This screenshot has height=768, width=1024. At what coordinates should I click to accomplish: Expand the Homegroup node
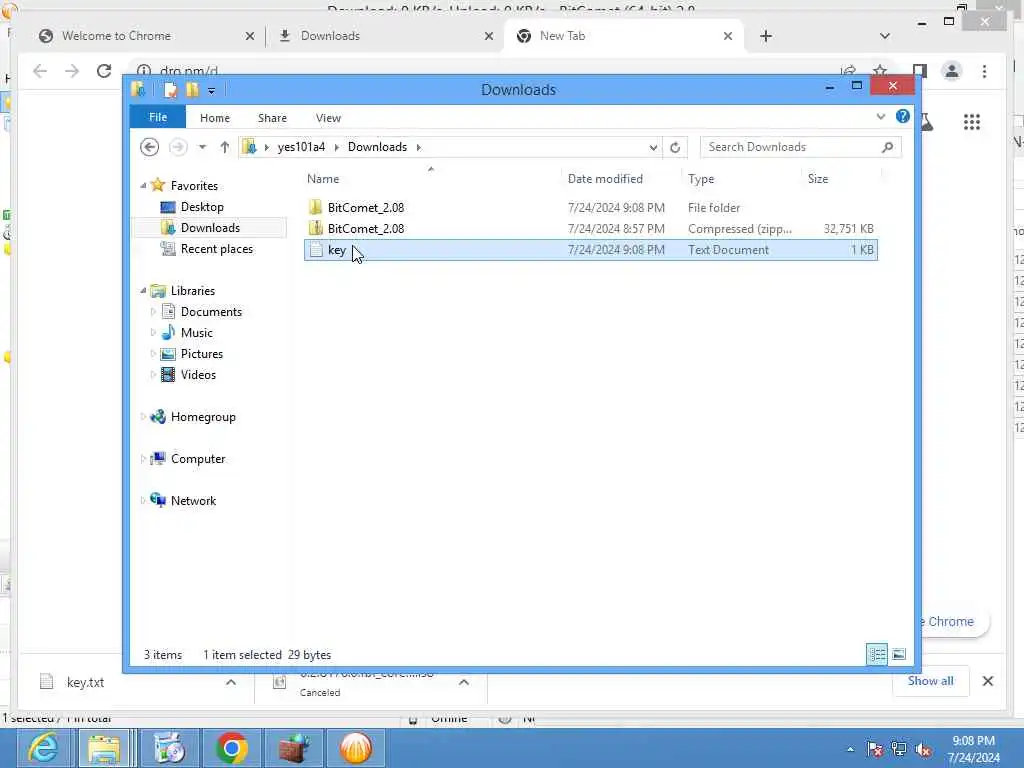click(143, 417)
